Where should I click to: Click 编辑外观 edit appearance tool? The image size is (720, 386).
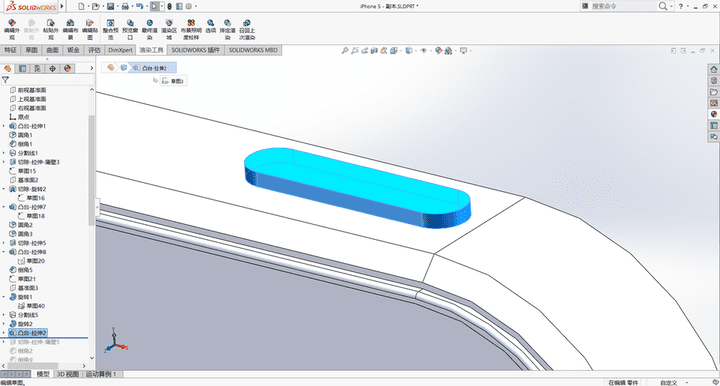click(12, 29)
